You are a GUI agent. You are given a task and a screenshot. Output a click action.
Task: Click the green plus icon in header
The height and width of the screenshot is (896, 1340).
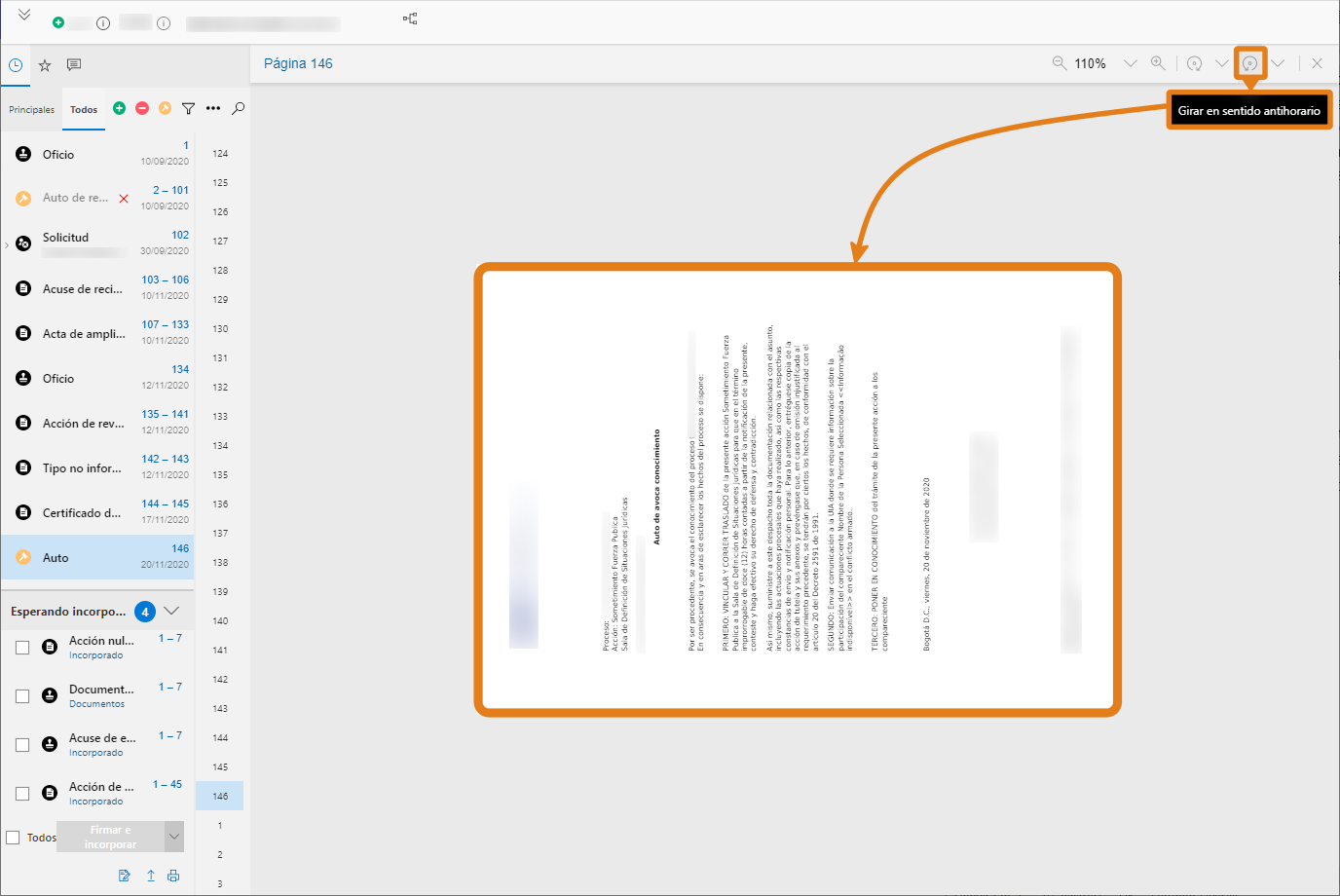[58, 22]
